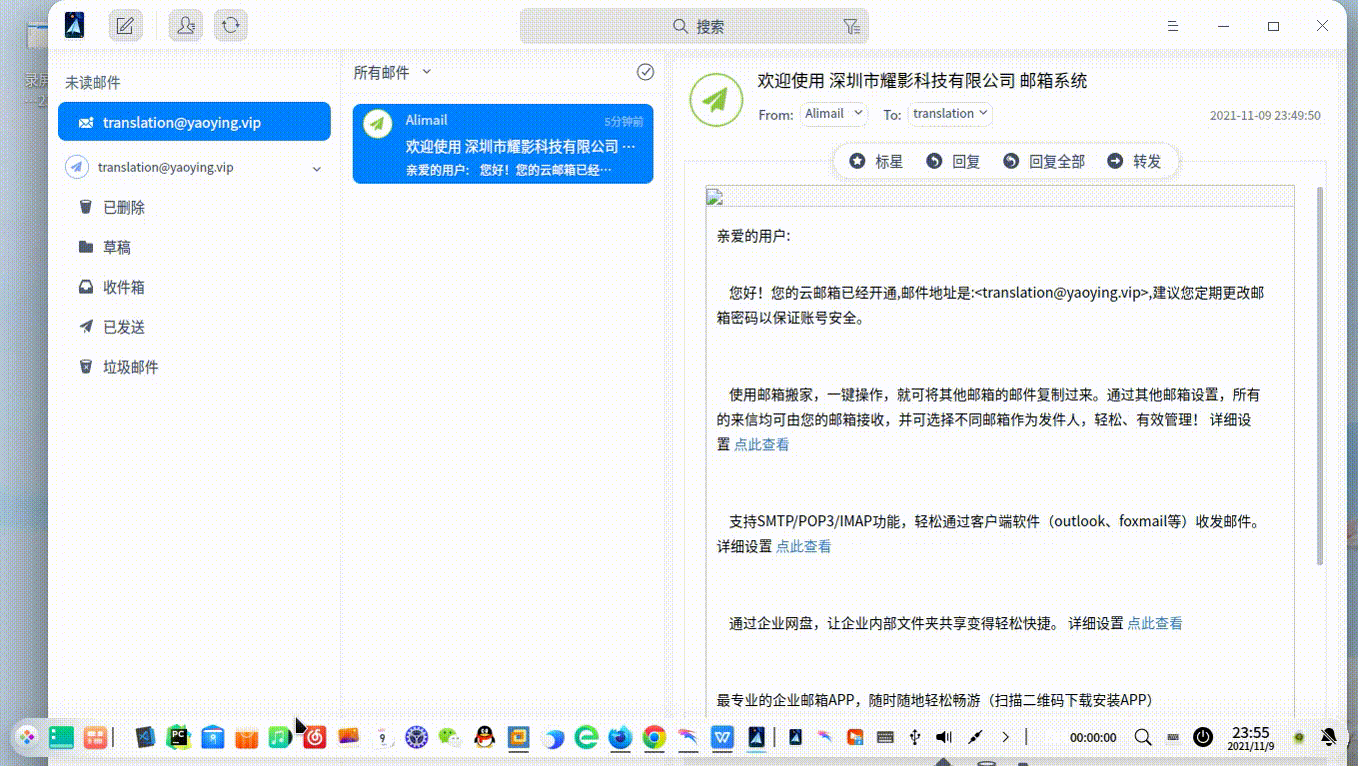Viewport: 1358px width, 766px height.
Task: Click the 搜索 search input field
Action: 710,26
